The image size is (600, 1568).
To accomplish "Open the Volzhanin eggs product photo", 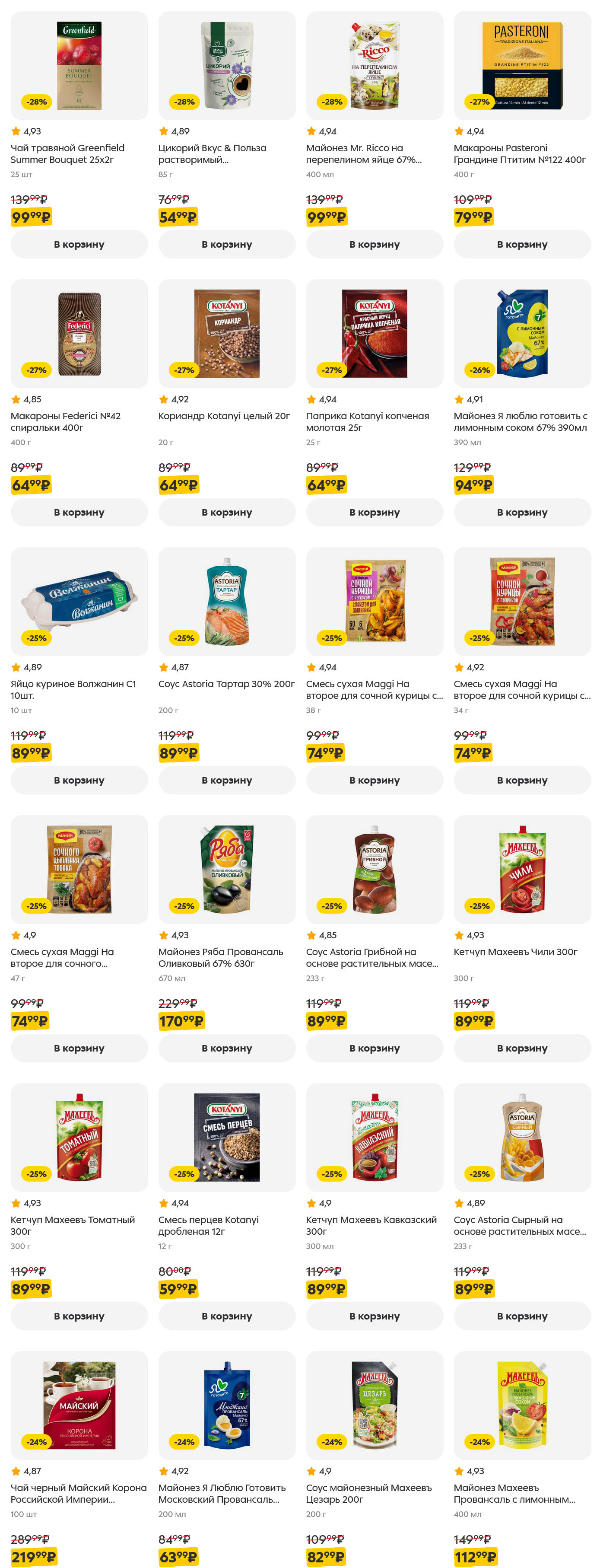I will click(x=79, y=601).
